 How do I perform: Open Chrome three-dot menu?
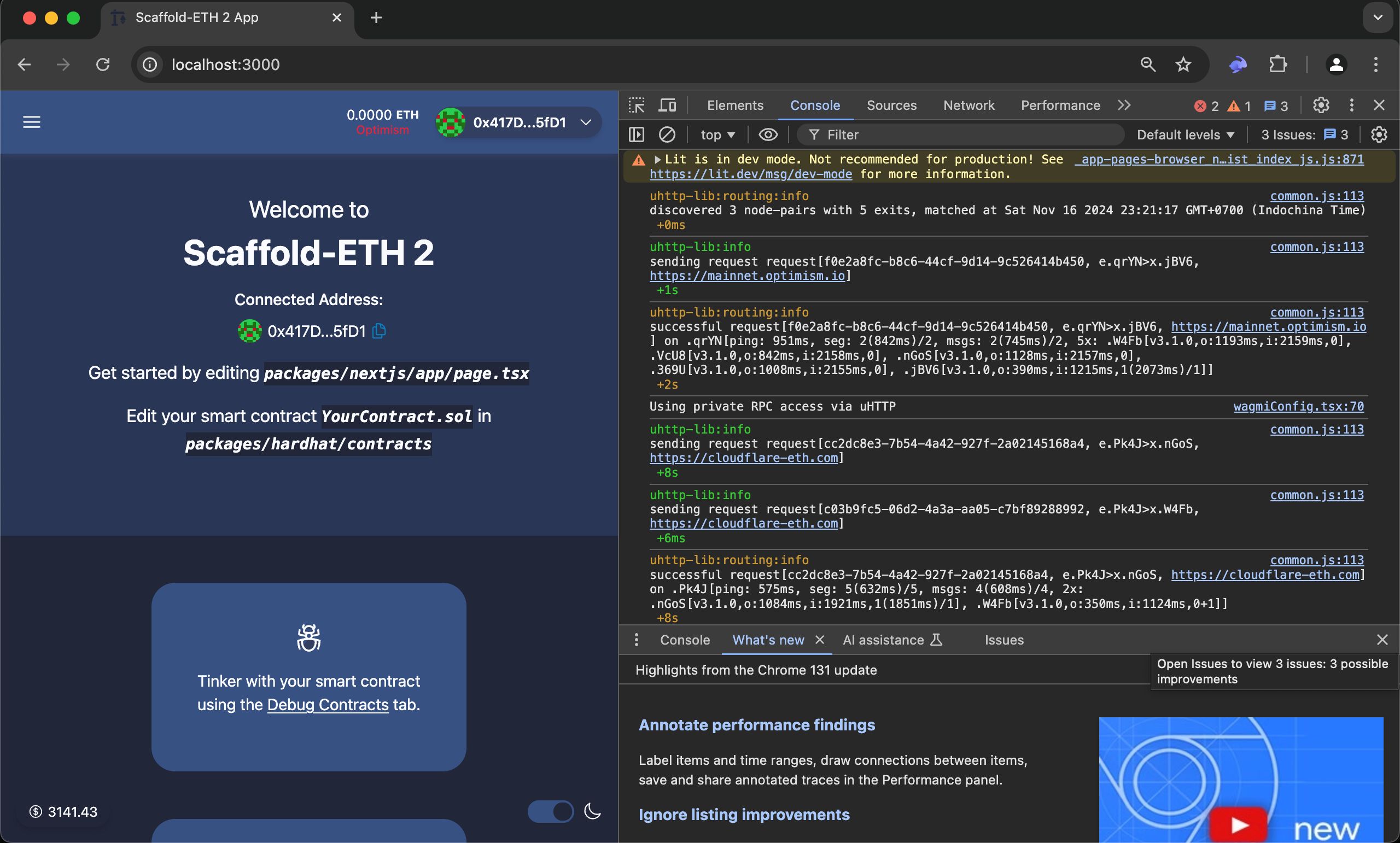click(x=1375, y=64)
